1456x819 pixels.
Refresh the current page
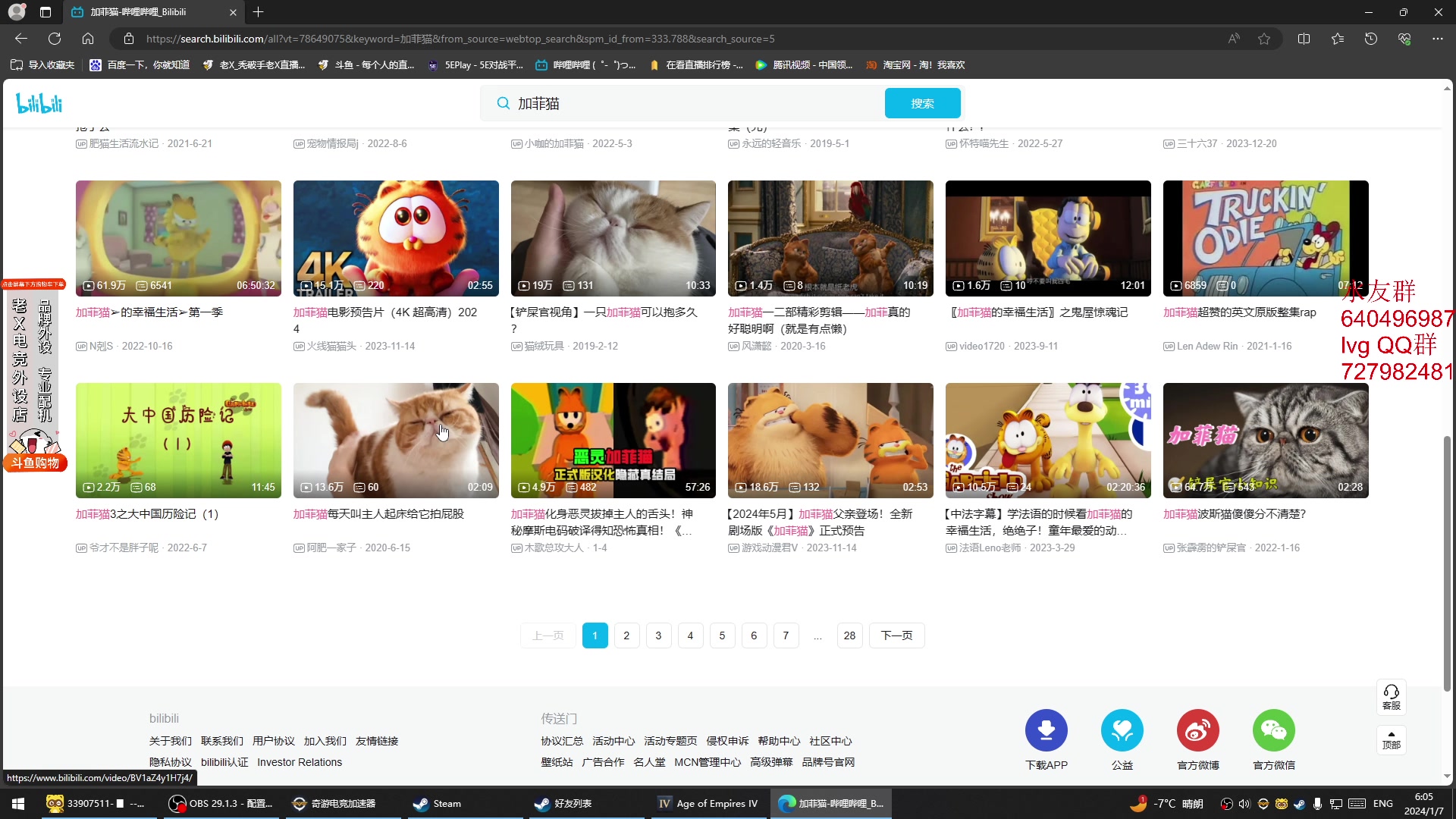[55, 39]
